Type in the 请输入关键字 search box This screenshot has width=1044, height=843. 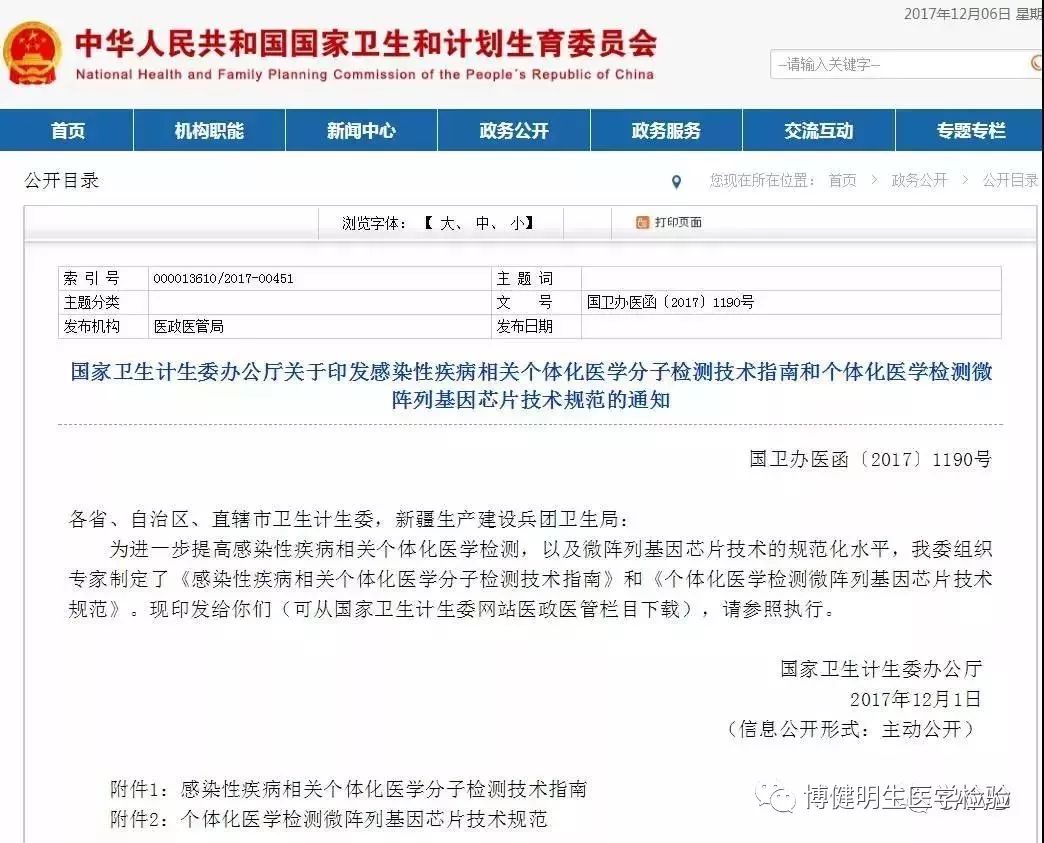point(895,65)
